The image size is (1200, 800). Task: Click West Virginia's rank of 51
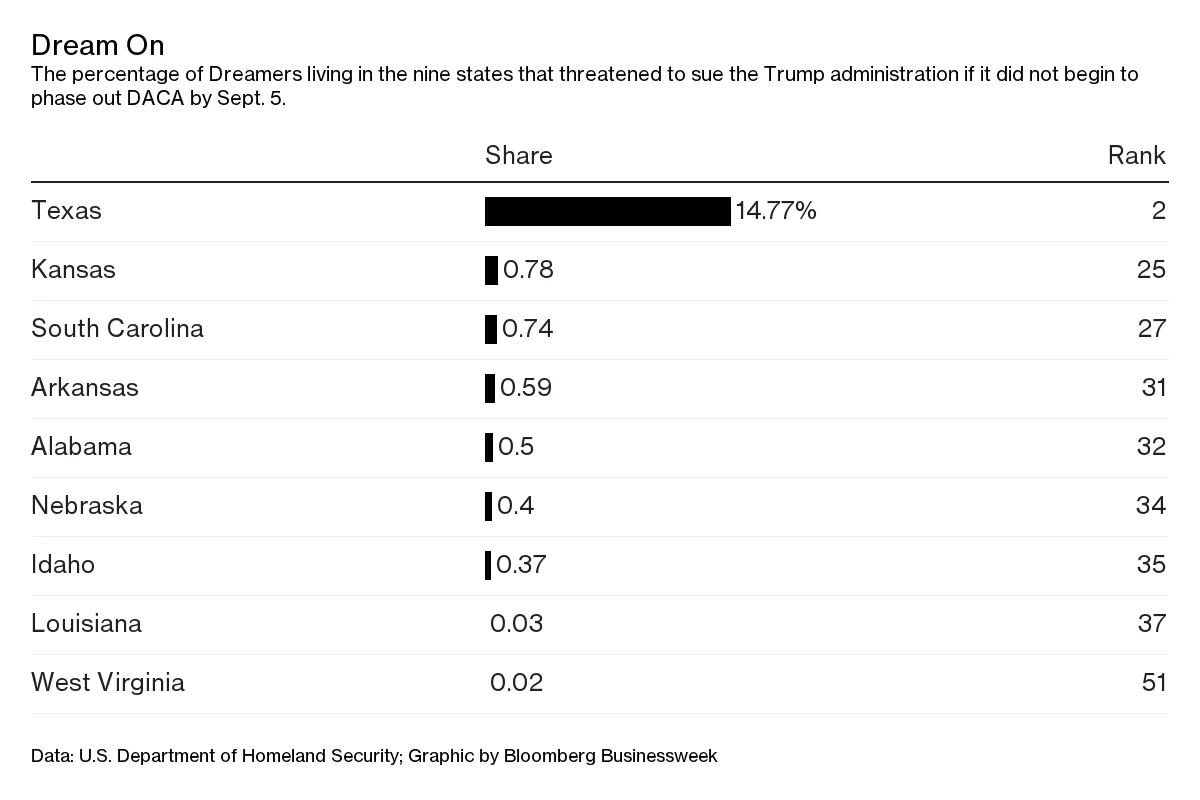[1153, 683]
